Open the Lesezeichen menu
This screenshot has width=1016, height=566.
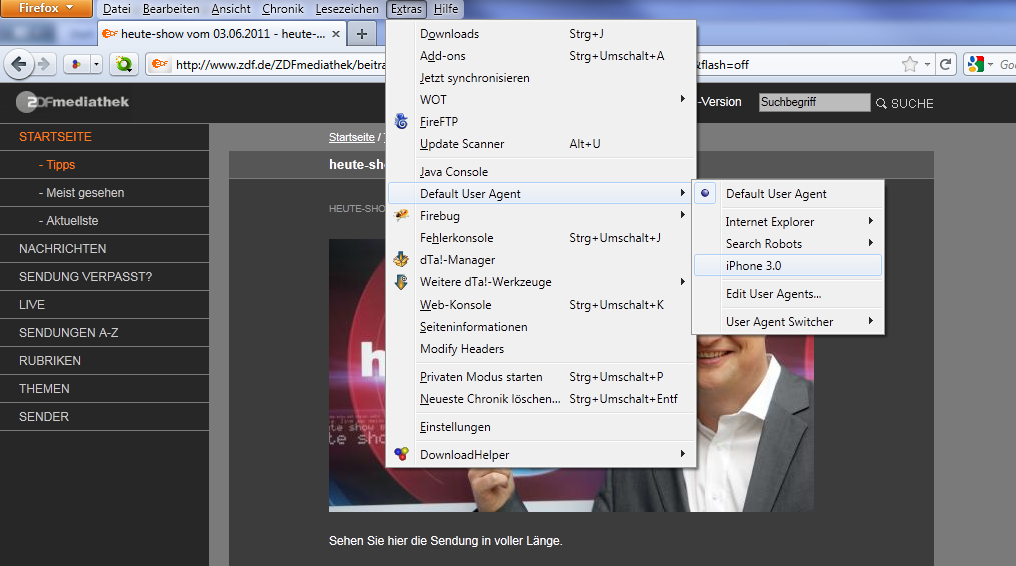coord(347,9)
